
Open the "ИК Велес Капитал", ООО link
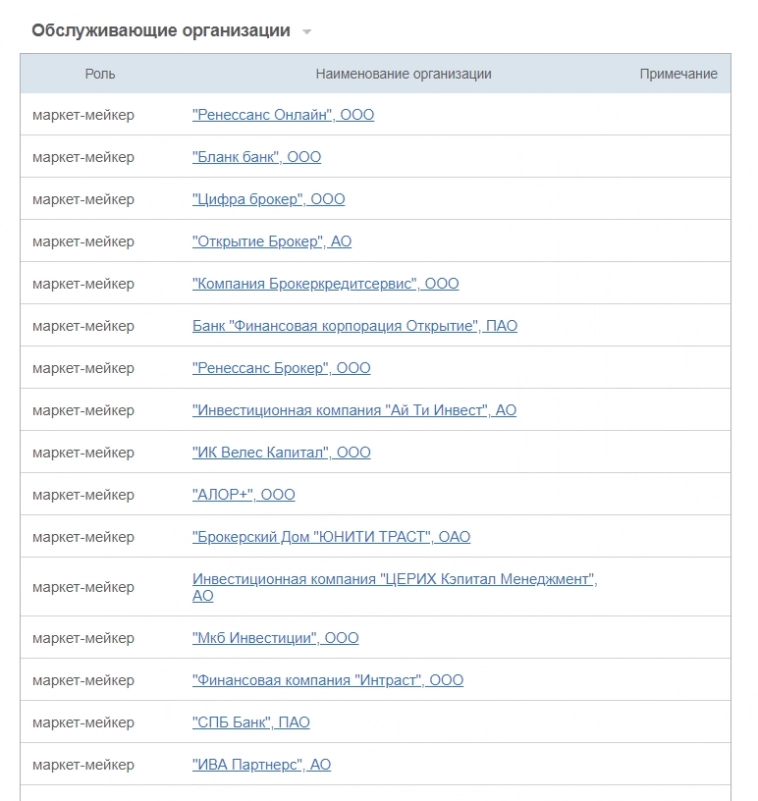(x=281, y=453)
